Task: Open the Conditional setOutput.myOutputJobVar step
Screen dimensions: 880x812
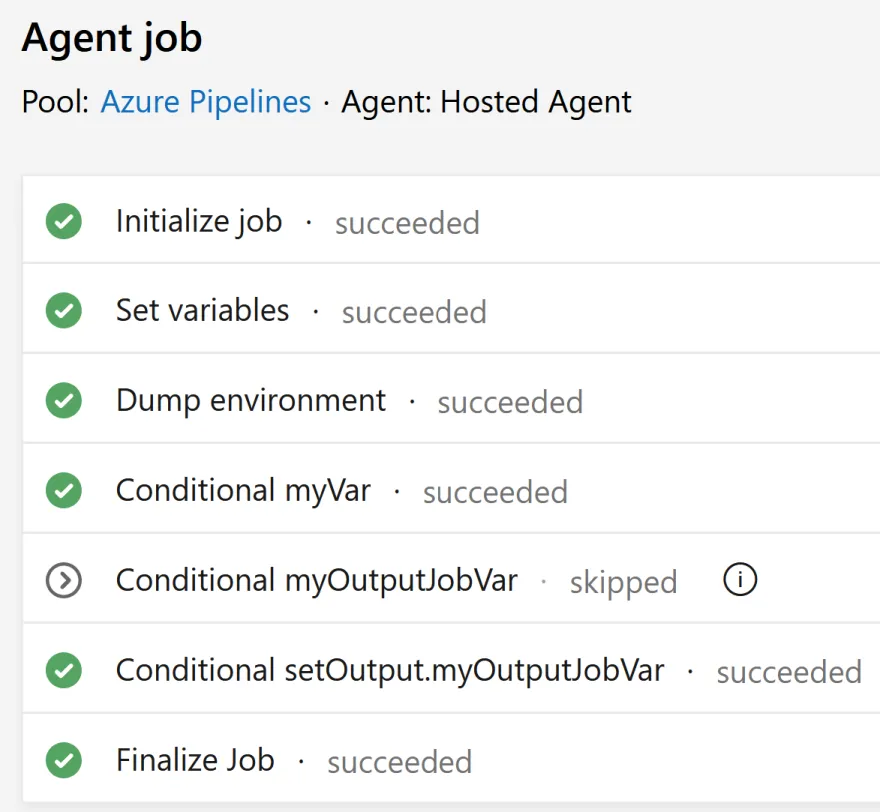Action: point(390,671)
